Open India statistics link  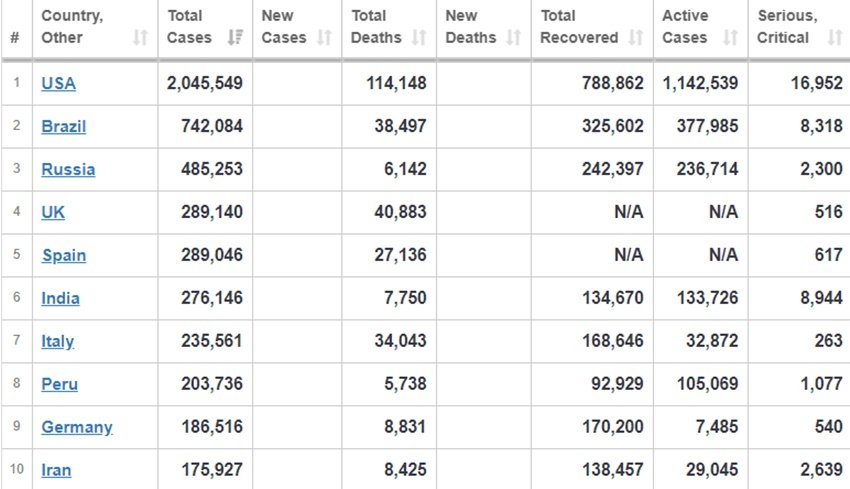(x=60, y=298)
